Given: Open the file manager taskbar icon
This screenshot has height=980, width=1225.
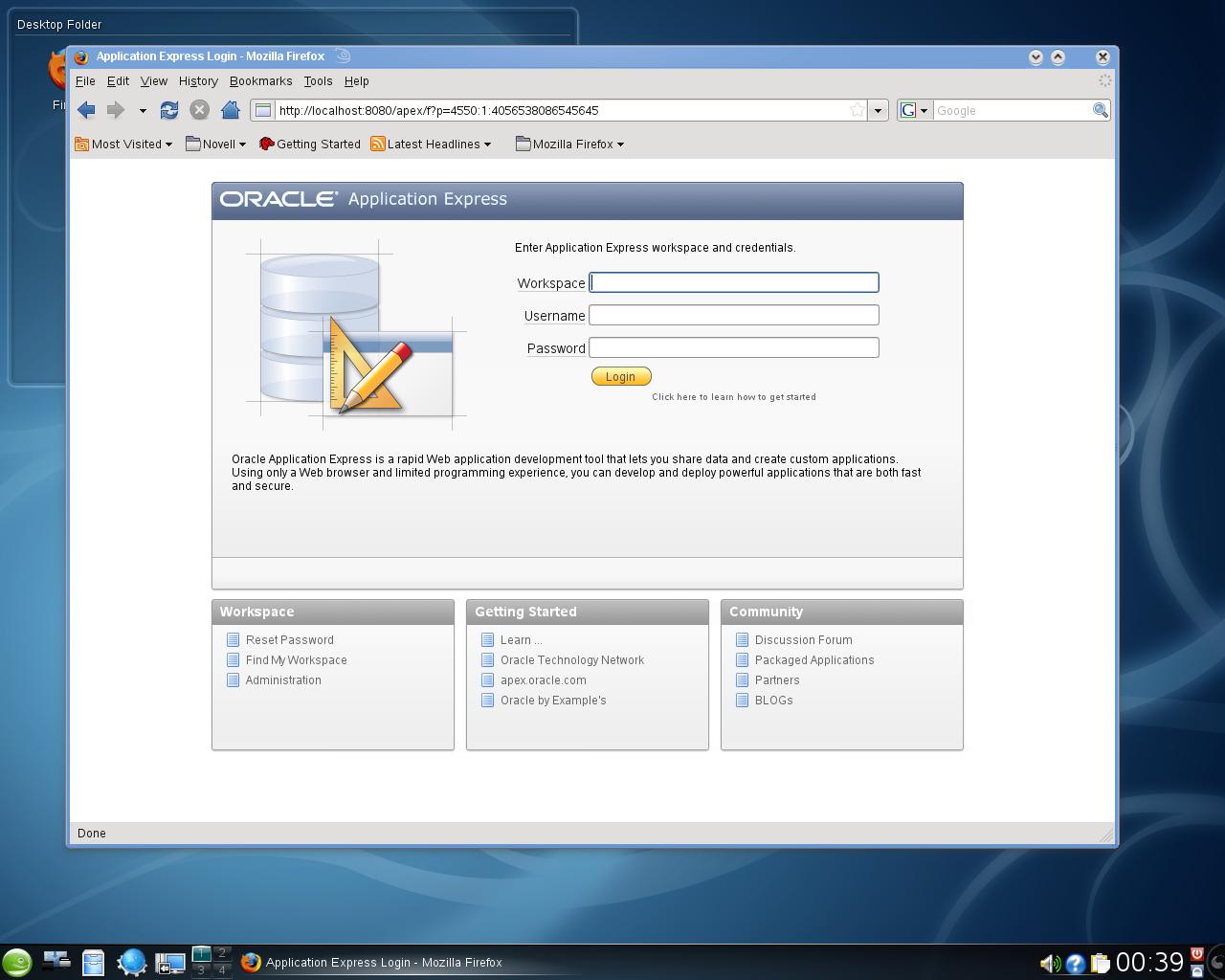Looking at the screenshot, I should click(x=93, y=962).
